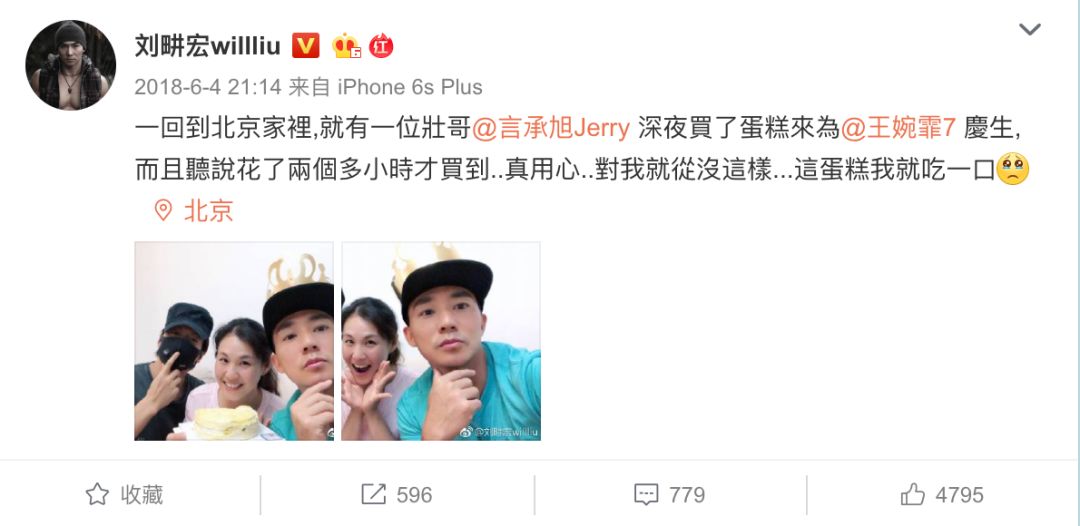Screen dimensions: 1080x526
Task: Click the orange V verified badge
Action: pos(306,46)
